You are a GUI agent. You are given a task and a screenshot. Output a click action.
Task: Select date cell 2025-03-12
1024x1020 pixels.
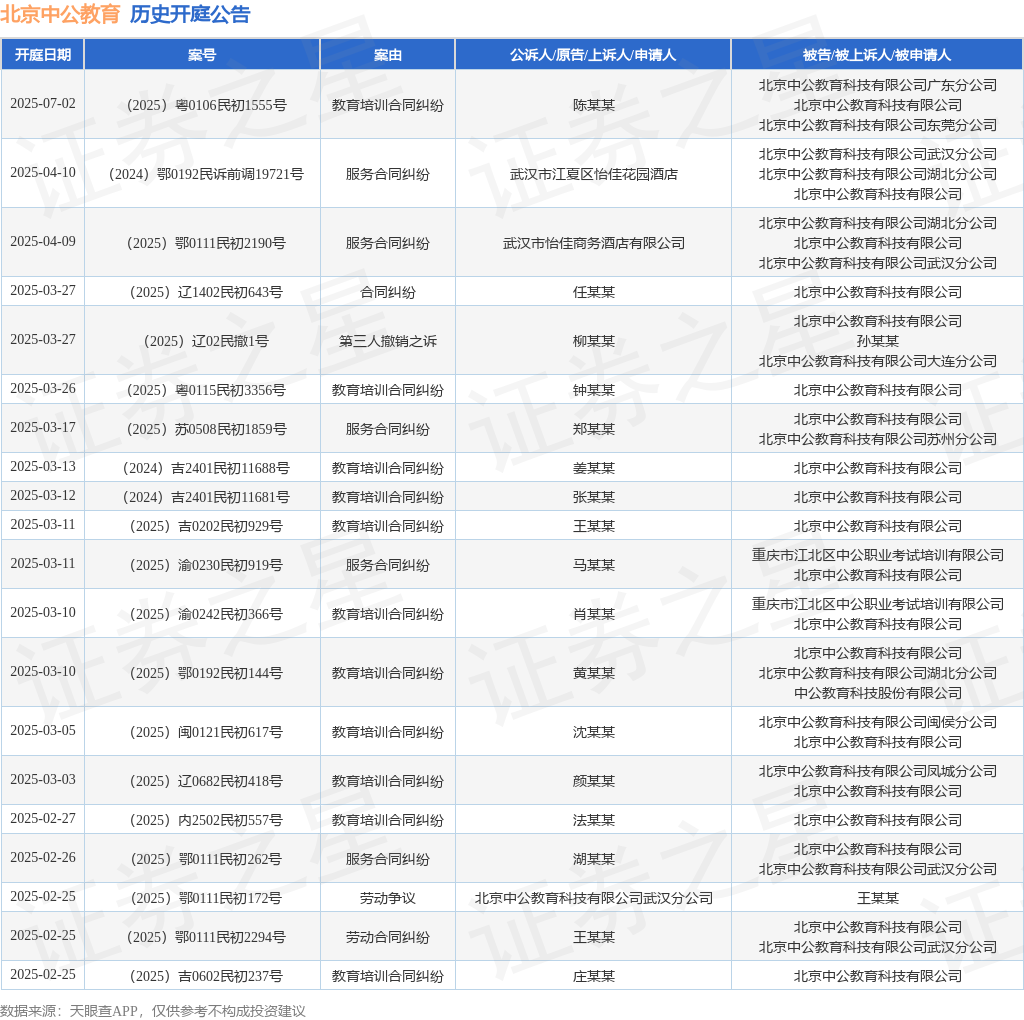point(42,496)
